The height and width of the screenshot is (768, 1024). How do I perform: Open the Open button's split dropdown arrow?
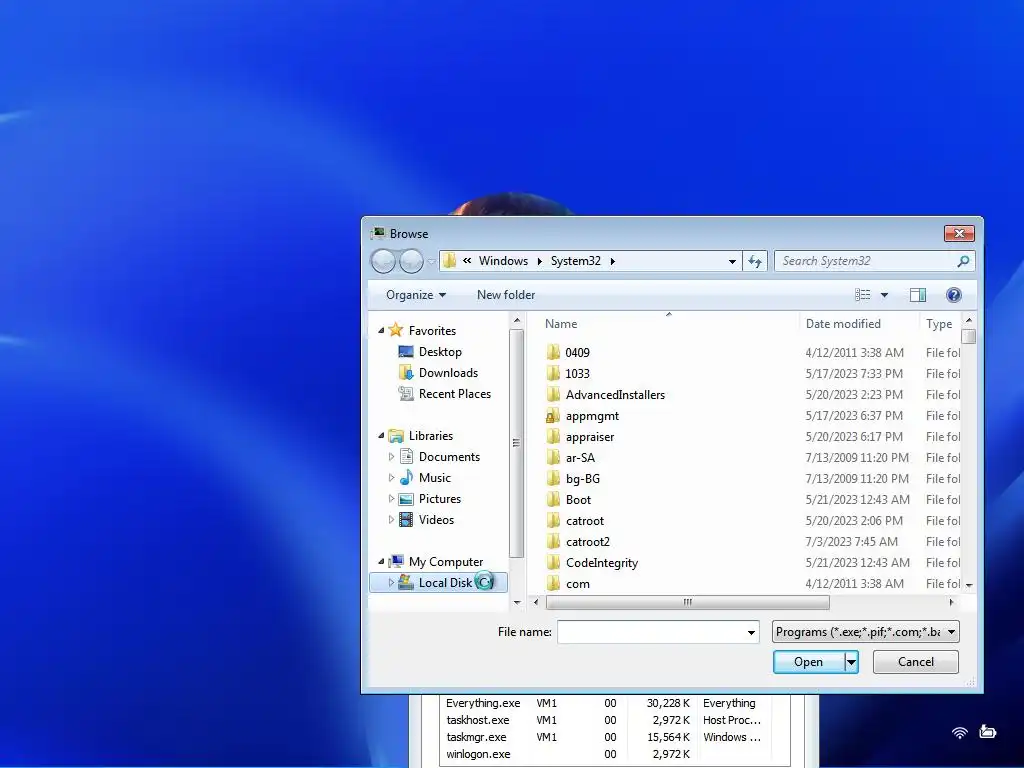point(851,662)
